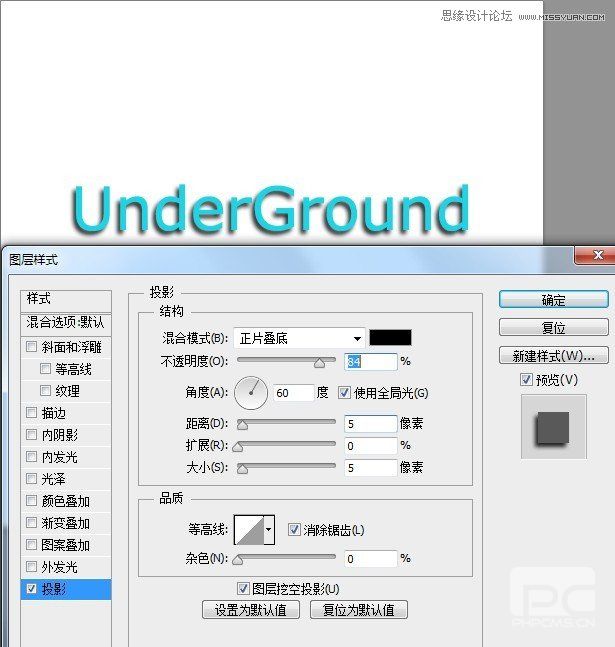615x647 pixels.
Task: Tick the 等高线 sub-style checkbox
Action: [x=45, y=368]
